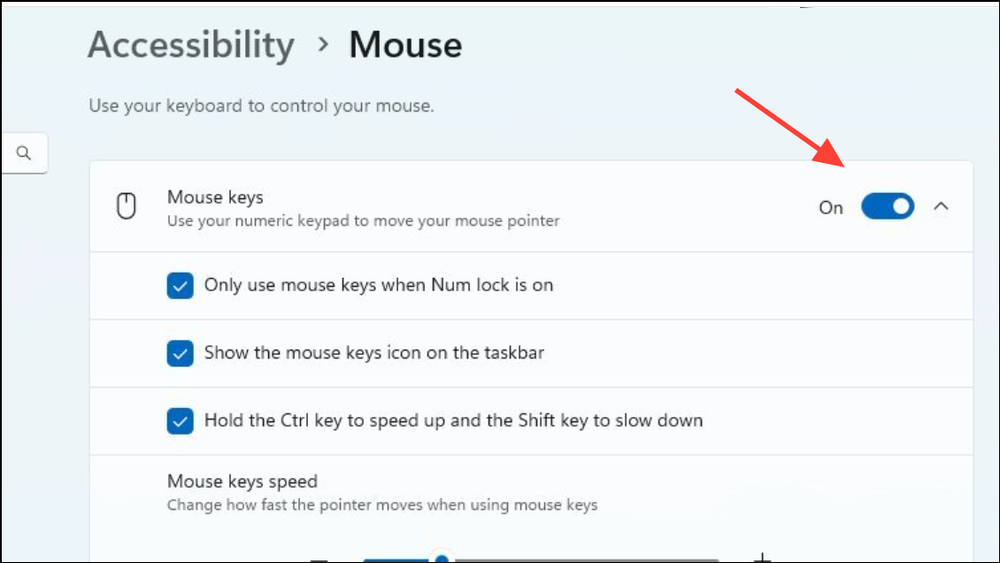The image size is (1000, 563).
Task: Click the "On" status label
Action: [x=831, y=208]
